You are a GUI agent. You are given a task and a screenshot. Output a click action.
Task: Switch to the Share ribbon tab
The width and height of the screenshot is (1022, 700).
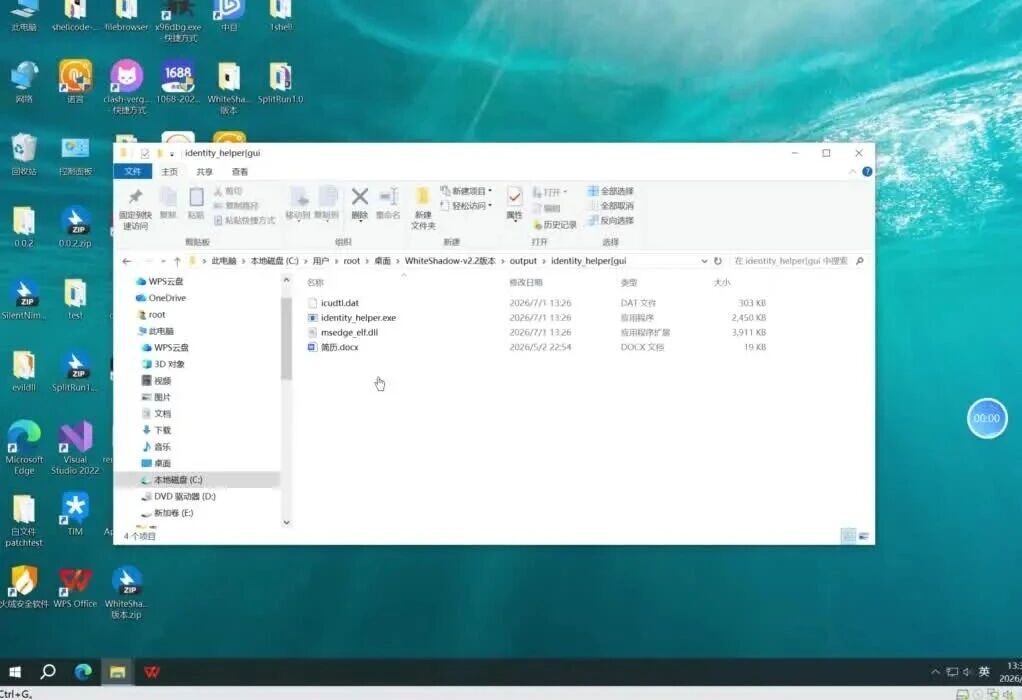[x=205, y=171]
